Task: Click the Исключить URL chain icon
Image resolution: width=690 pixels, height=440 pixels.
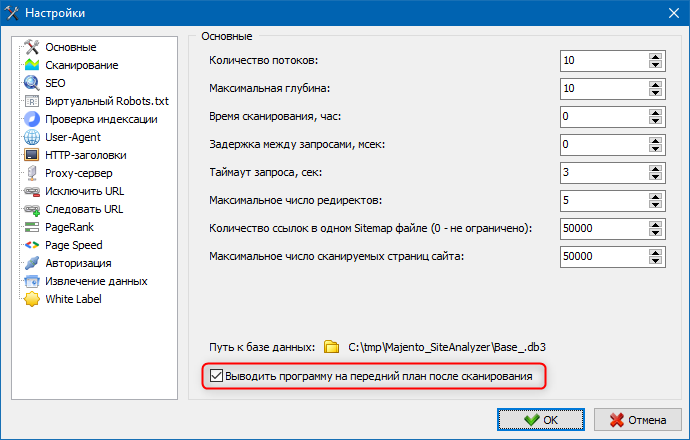Action: (32, 191)
